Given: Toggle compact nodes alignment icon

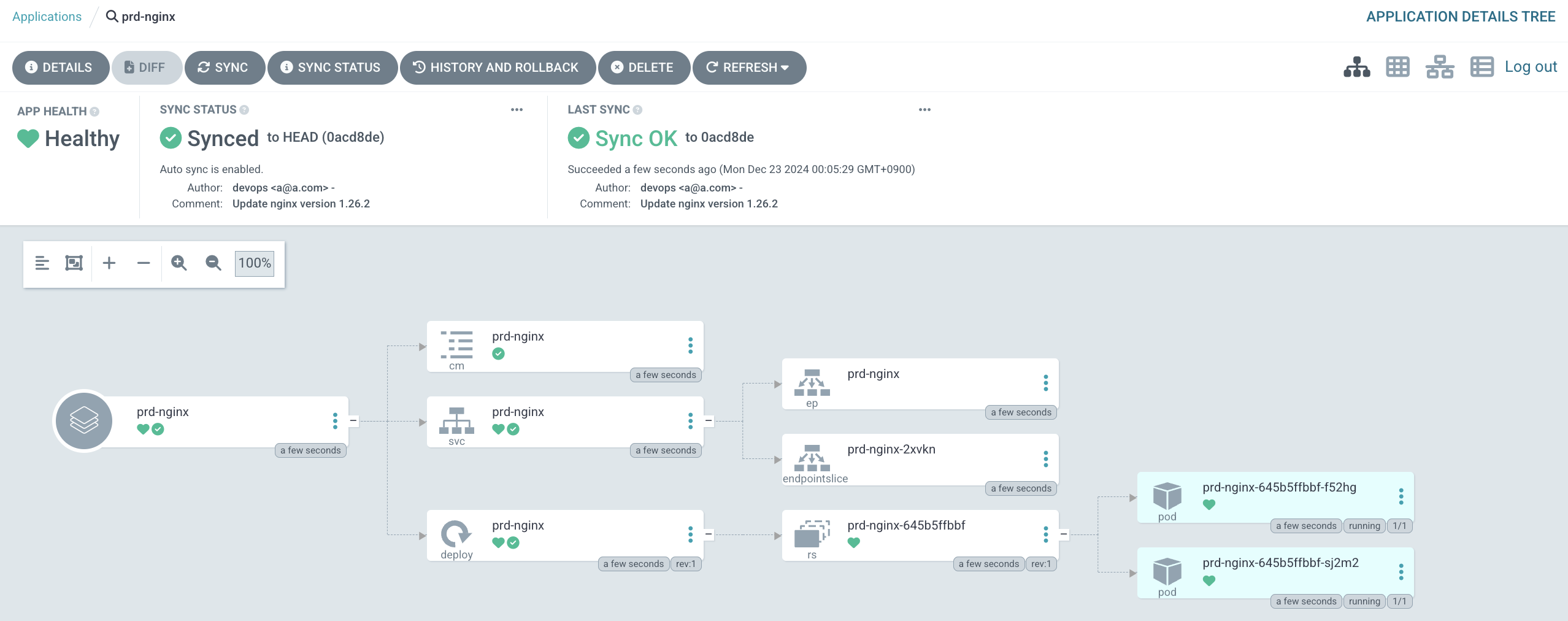Looking at the screenshot, I should click(42, 263).
